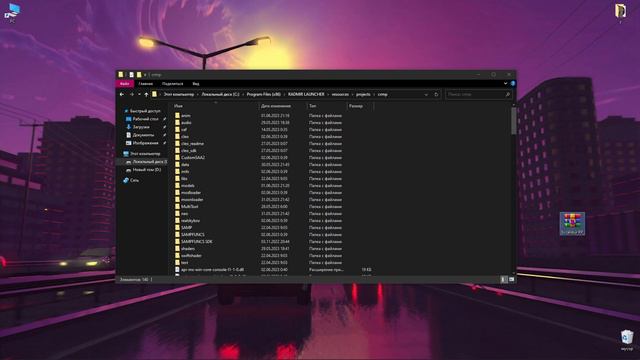This screenshot has height=360, width=640.
Task: Click Program Files (x86) in the breadcrumb
Action: (264, 94)
